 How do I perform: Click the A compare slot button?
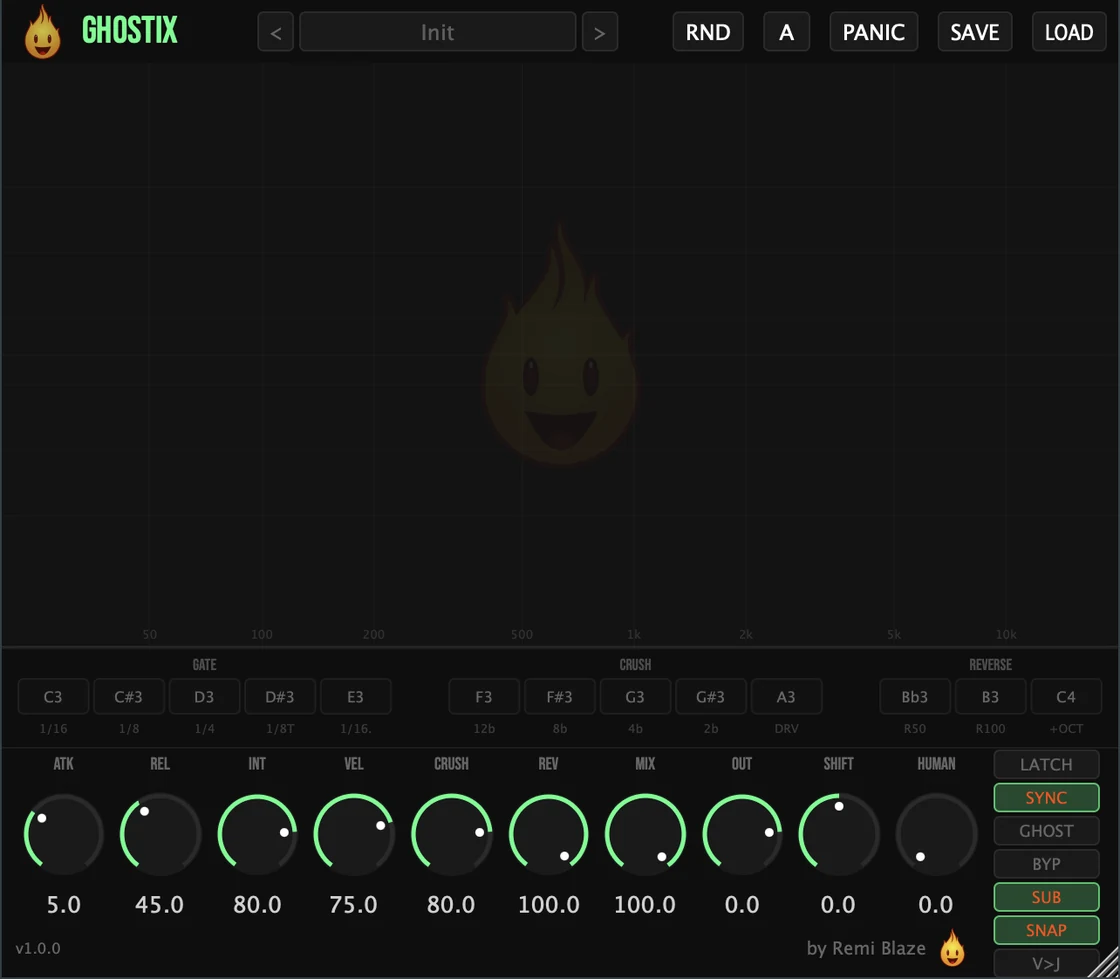click(786, 32)
